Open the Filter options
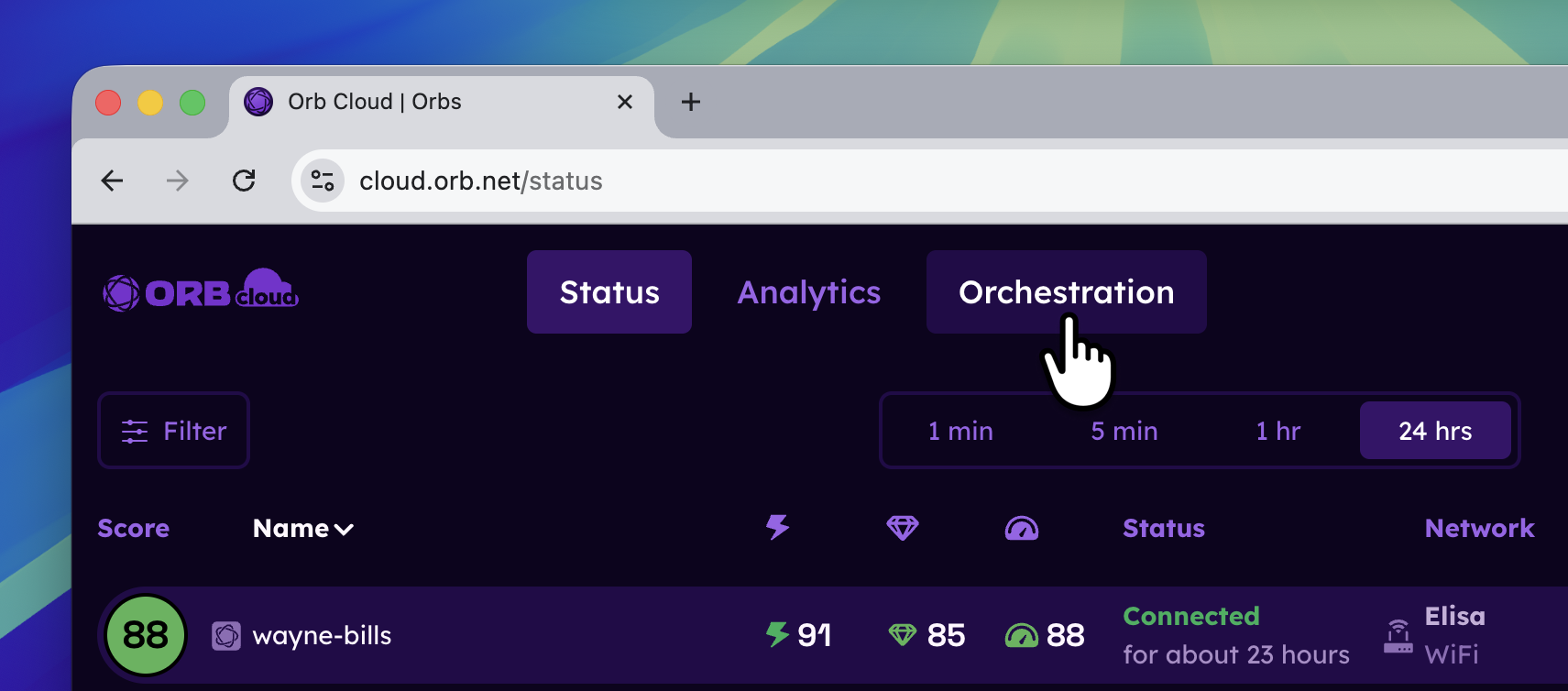This screenshot has width=1568, height=691. pyautogui.click(x=174, y=431)
